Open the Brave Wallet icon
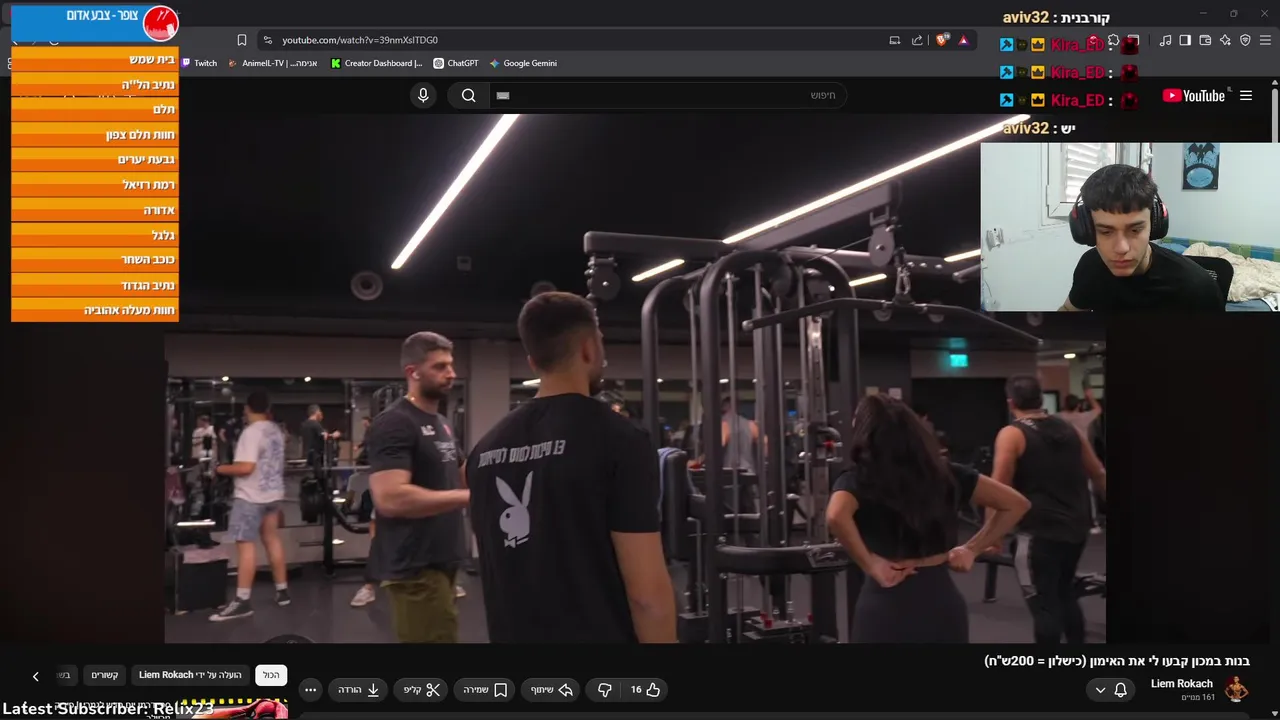1280x720 pixels. coord(1205,40)
